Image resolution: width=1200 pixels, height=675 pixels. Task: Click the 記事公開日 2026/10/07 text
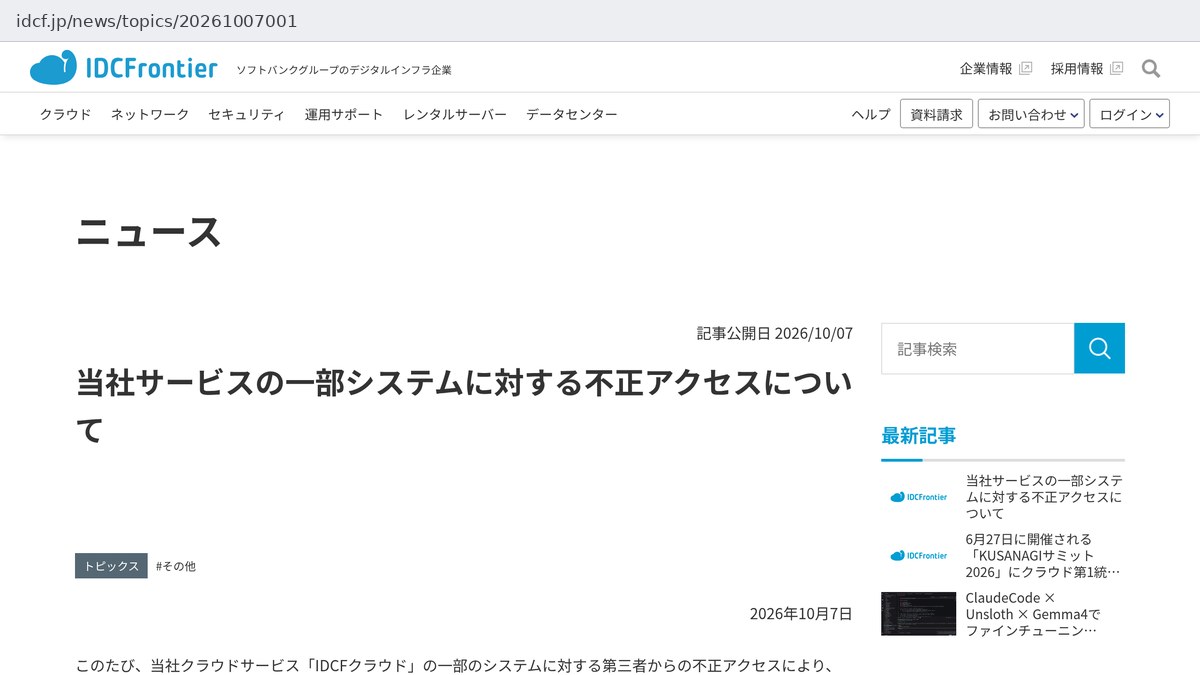click(x=775, y=333)
